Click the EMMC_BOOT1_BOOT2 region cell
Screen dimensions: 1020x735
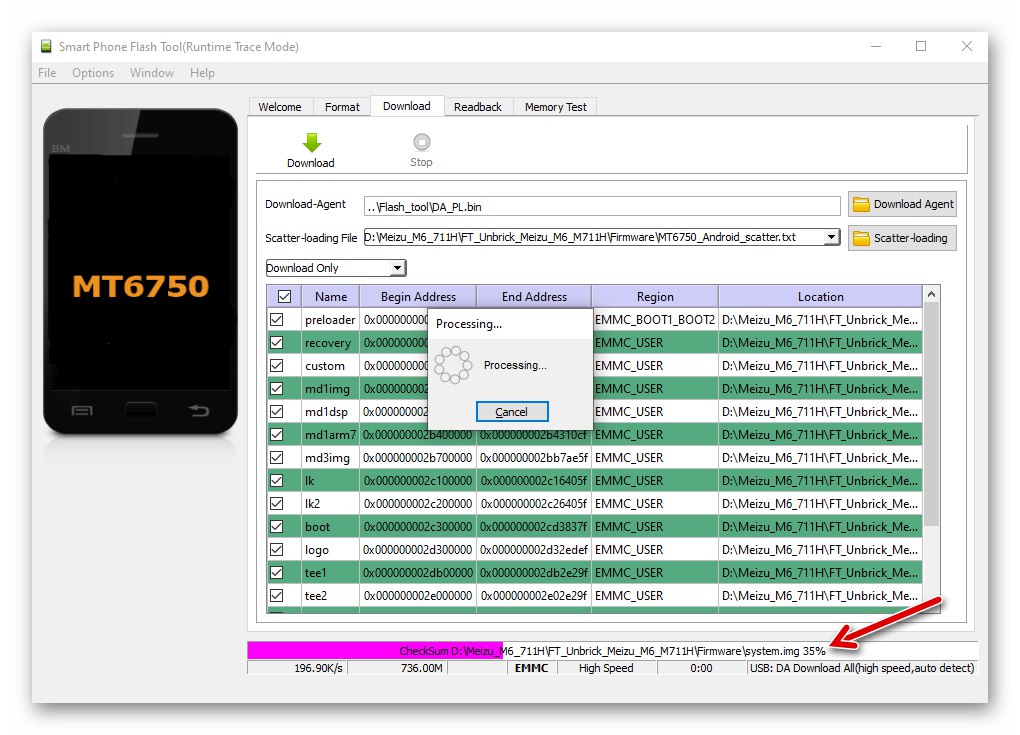pos(655,319)
